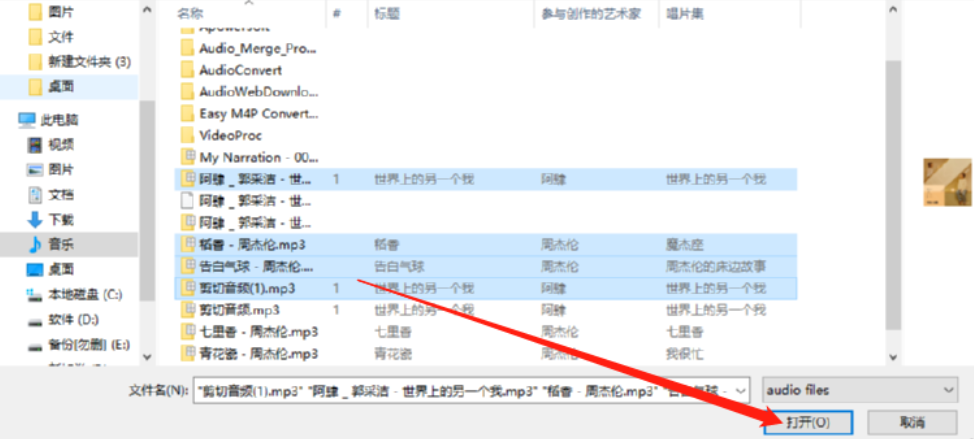Select the 青花瓷 - 周杰伦.mp3 file
This screenshot has height=439, width=974.
tap(250, 354)
